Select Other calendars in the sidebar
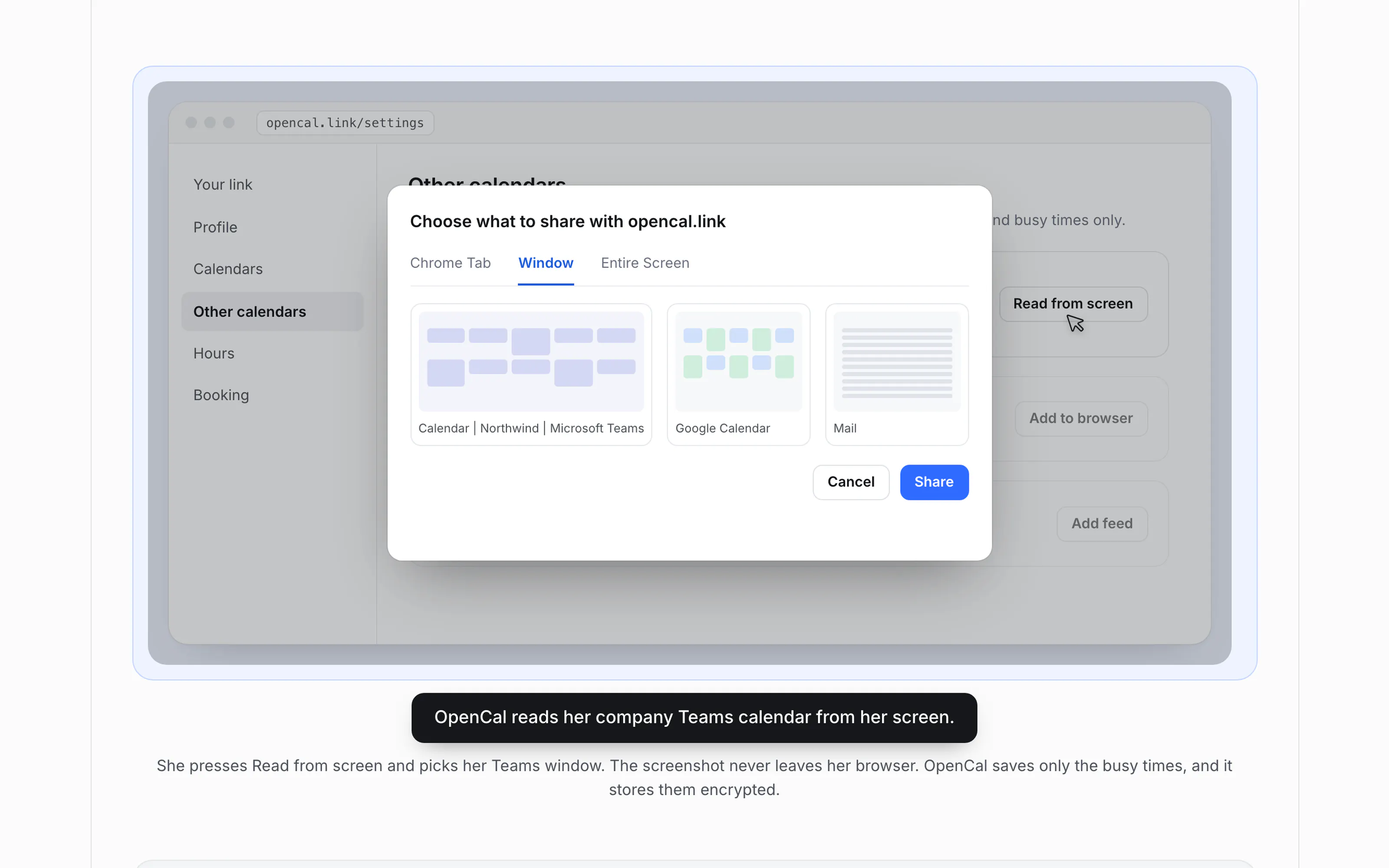Screen dimensions: 1389x868 tap(273, 312)
